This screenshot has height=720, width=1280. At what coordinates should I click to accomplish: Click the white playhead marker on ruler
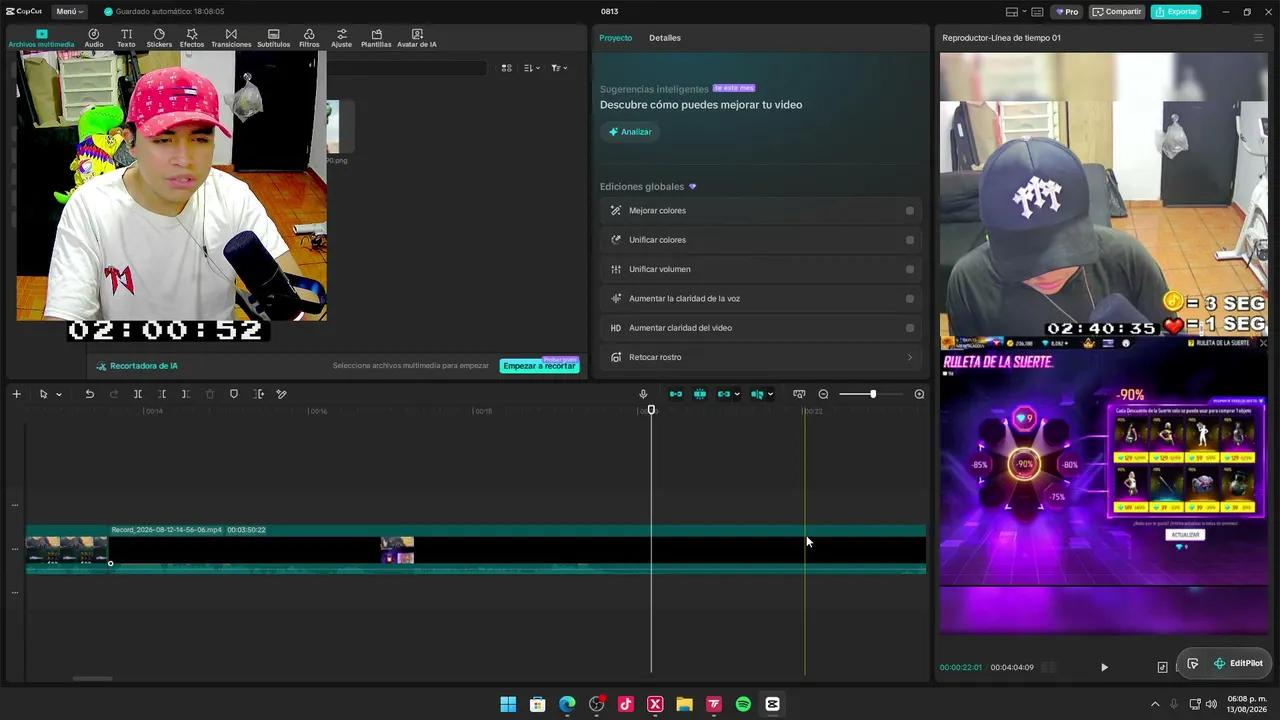click(x=651, y=410)
